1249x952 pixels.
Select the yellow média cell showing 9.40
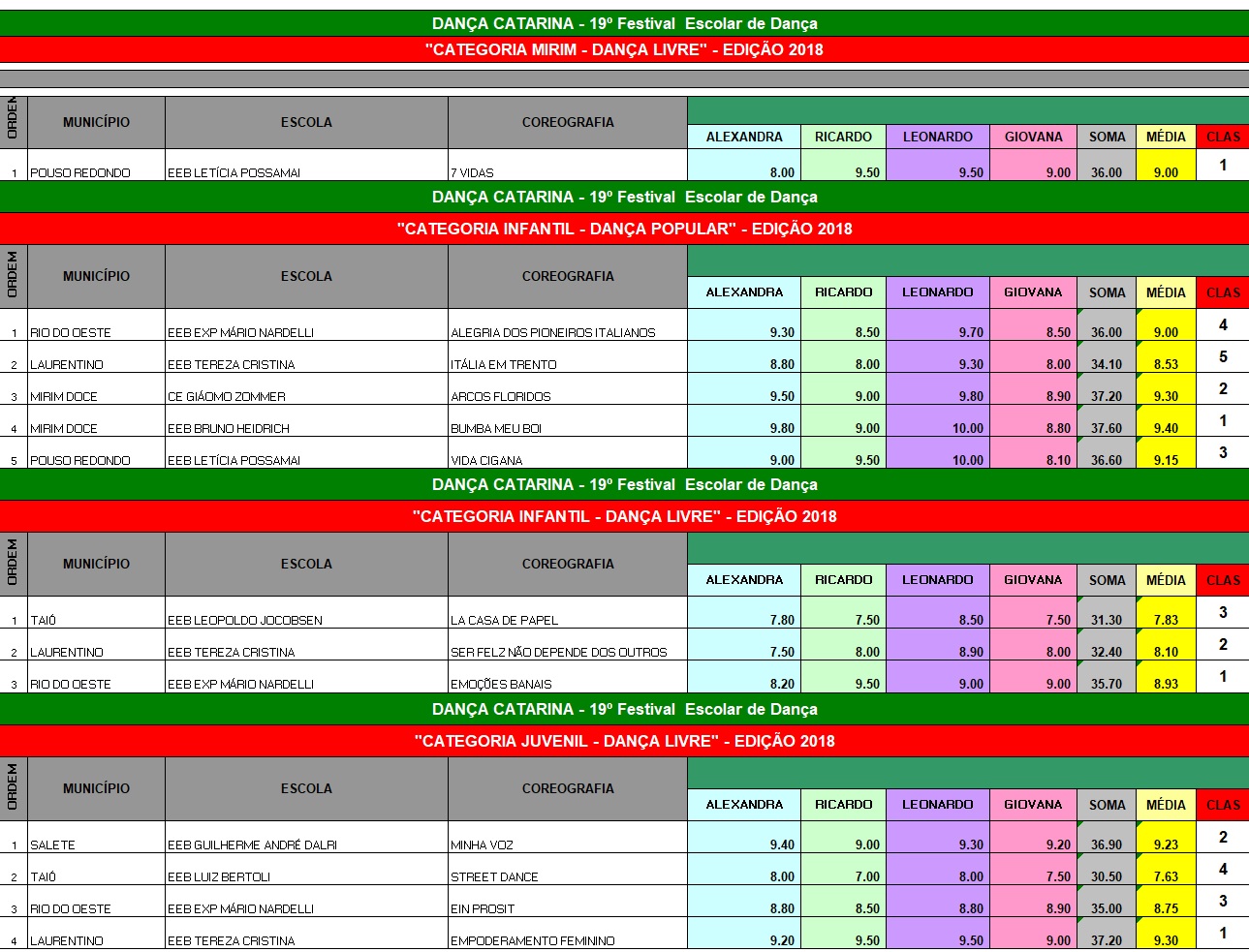tap(1166, 422)
